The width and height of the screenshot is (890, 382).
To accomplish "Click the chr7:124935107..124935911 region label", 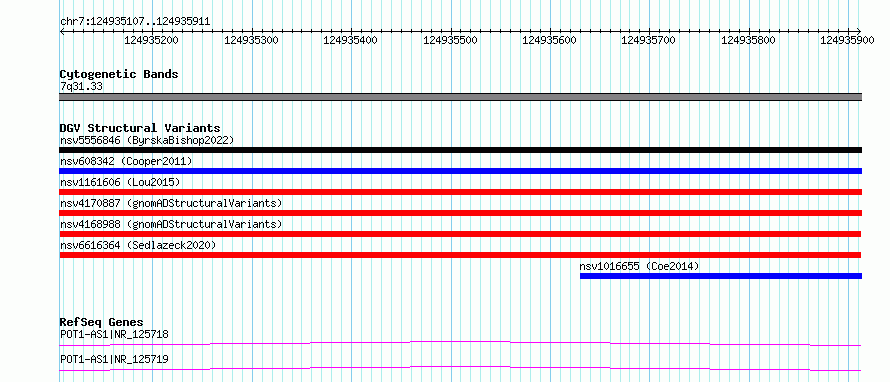I will (135, 22).
